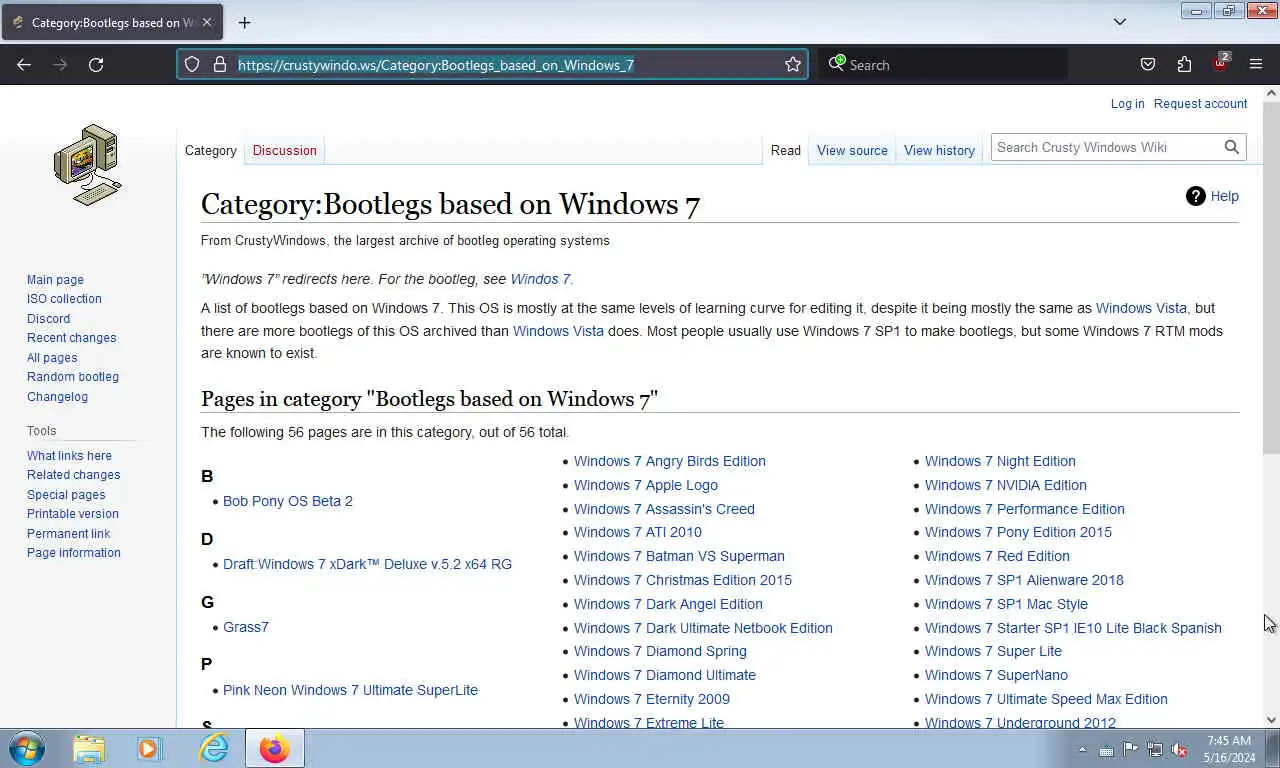1280x768 pixels.
Task: Open the View history tab
Action: pyautogui.click(x=939, y=150)
